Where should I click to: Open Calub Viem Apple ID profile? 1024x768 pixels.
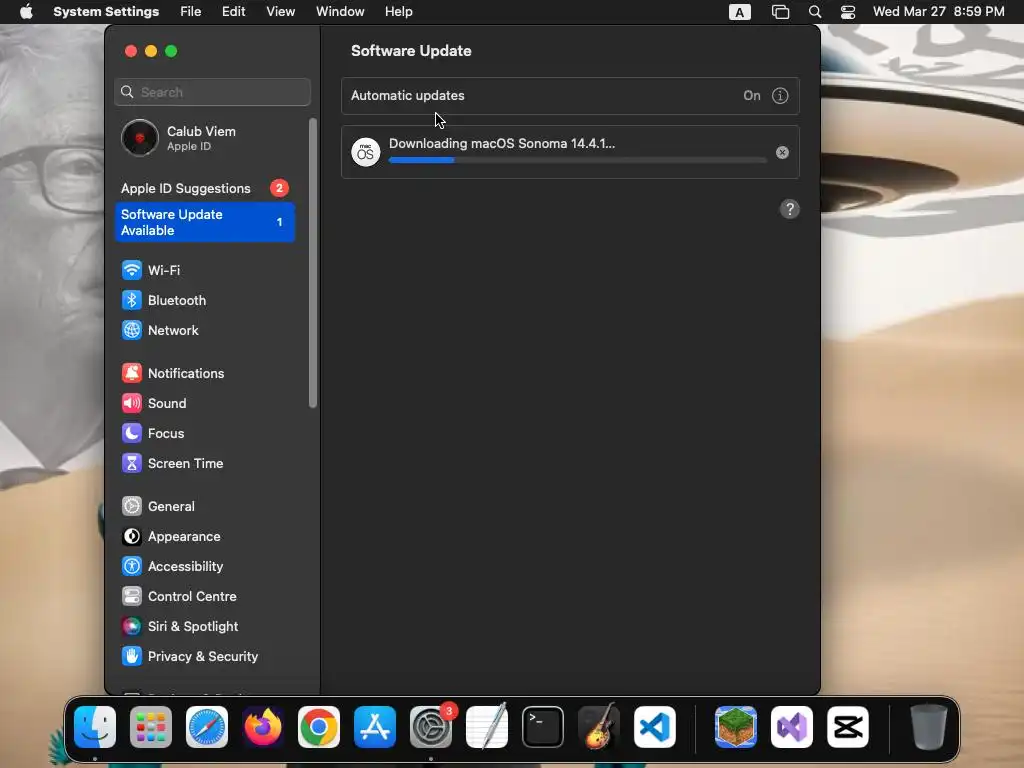coord(204,138)
